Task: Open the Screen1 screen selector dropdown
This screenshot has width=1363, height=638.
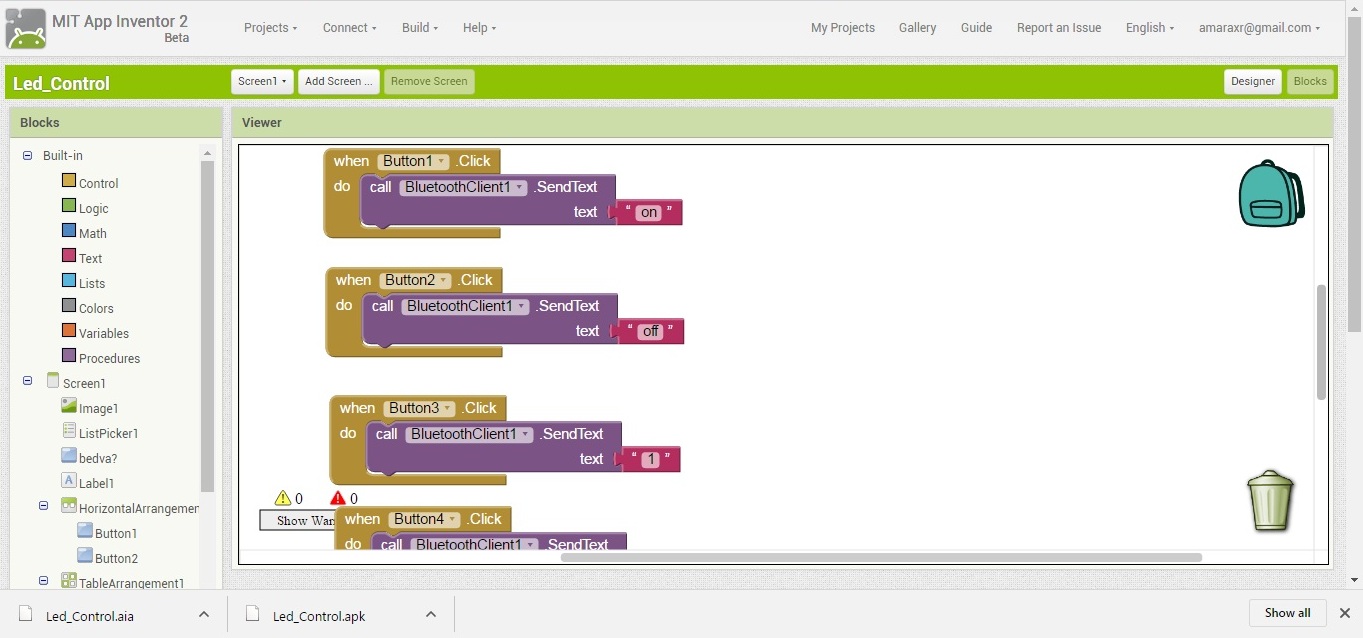Action: (262, 82)
